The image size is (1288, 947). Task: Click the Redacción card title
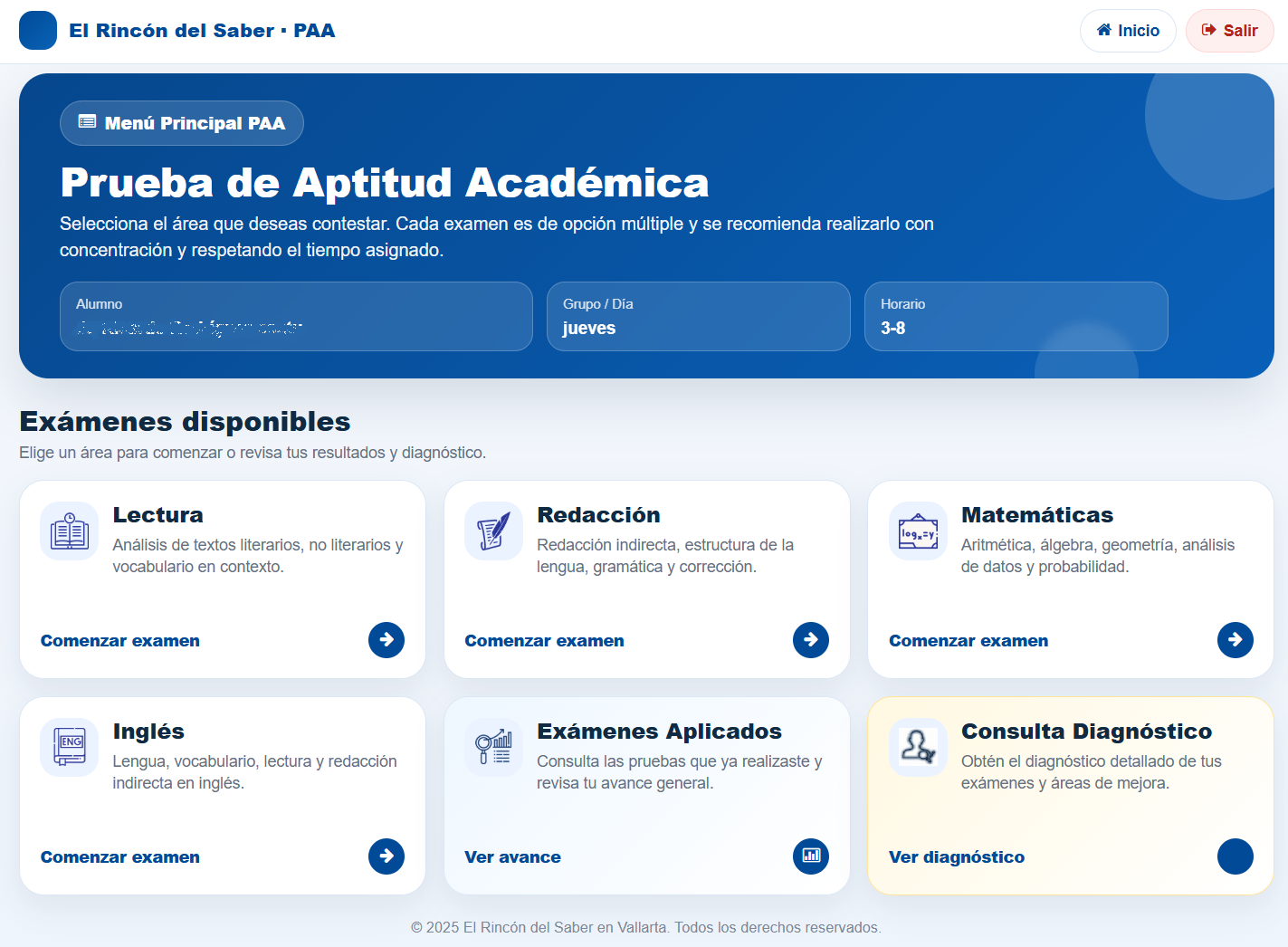point(598,515)
